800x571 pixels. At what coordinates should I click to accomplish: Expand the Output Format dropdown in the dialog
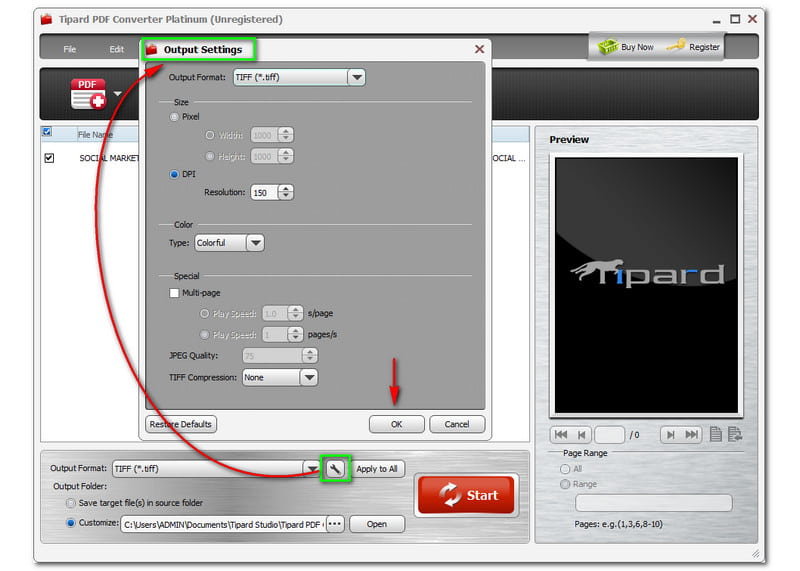click(356, 77)
